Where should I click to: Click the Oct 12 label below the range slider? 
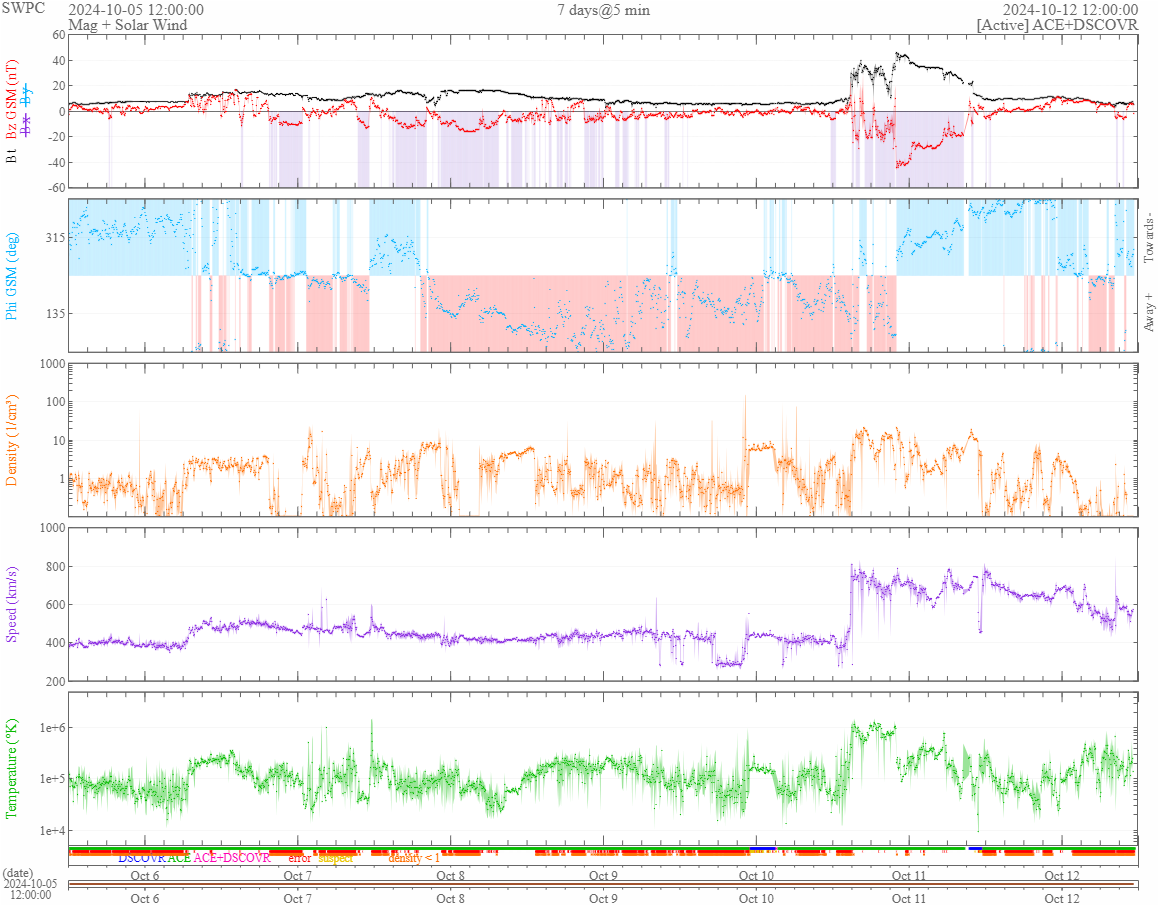[1062, 898]
